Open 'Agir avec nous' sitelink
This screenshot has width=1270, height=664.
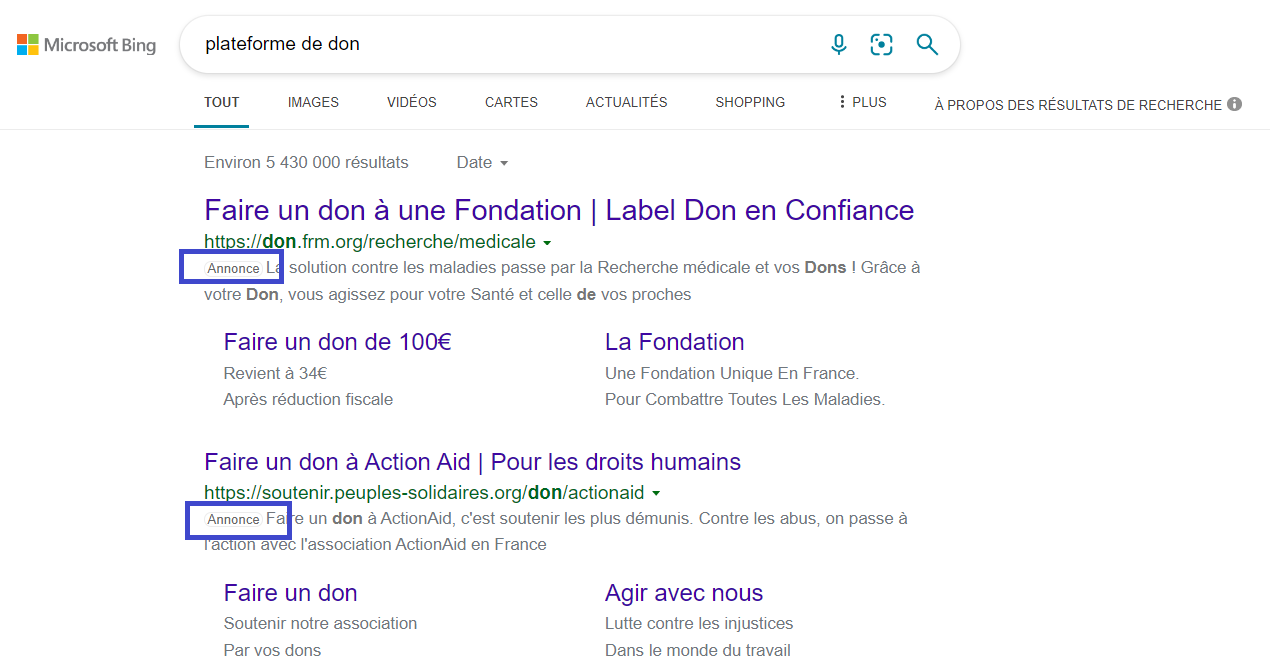click(x=684, y=593)
